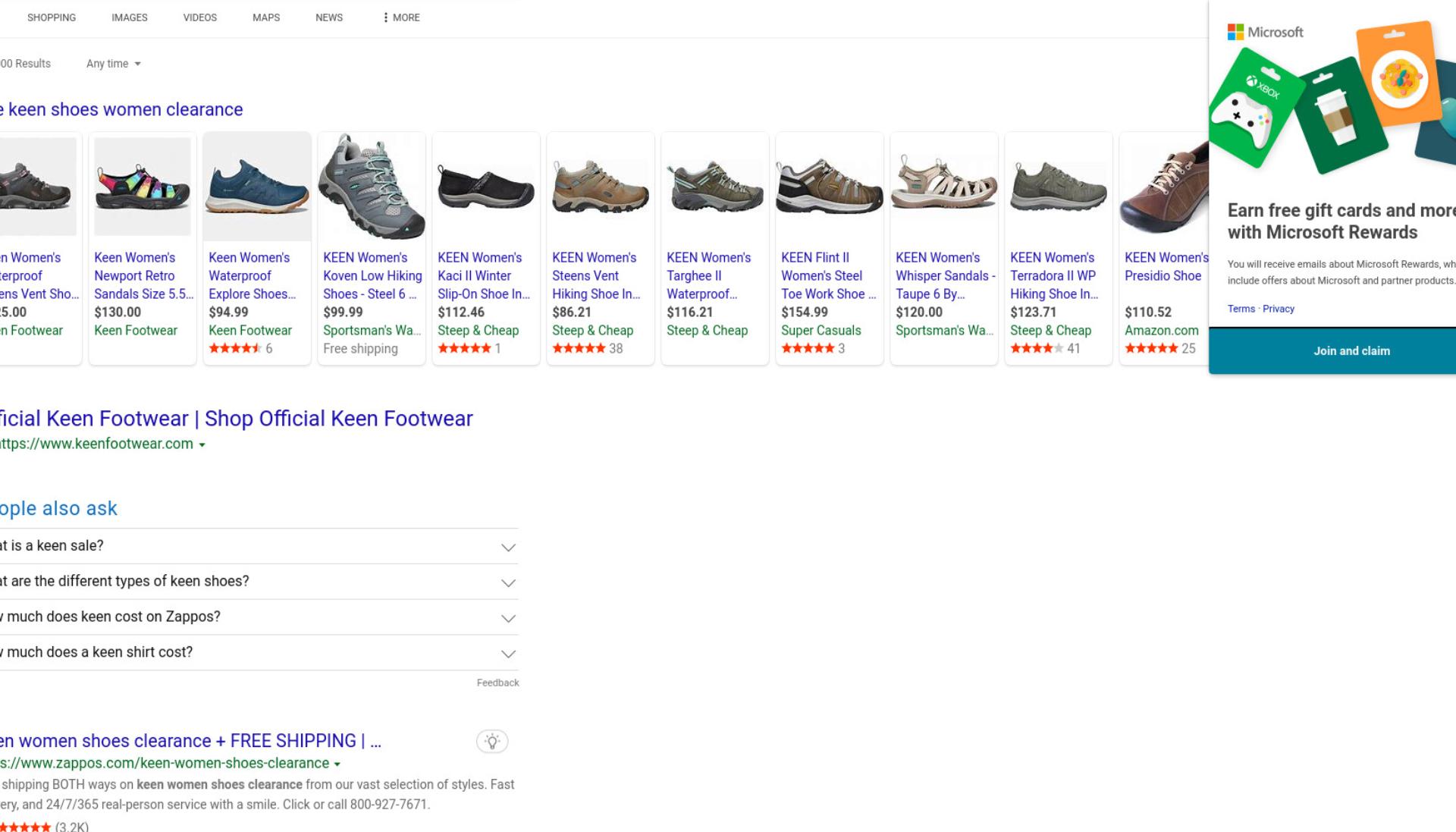This screenshot has width=1456, height=832.
Task: Open Zappos women shoes clearance result
Action: pyautogui.click(x=190, y=741)
